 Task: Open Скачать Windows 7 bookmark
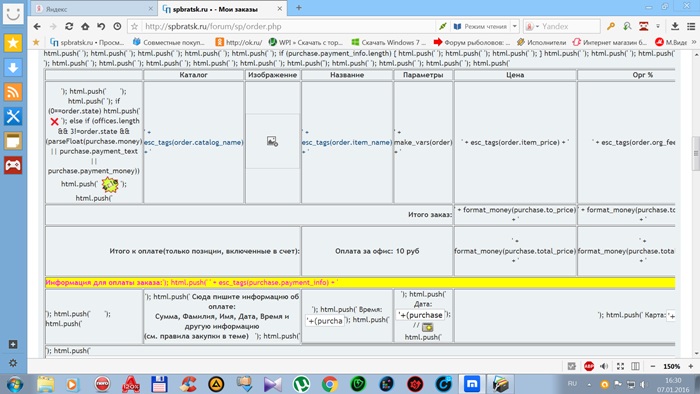(388, 42)
